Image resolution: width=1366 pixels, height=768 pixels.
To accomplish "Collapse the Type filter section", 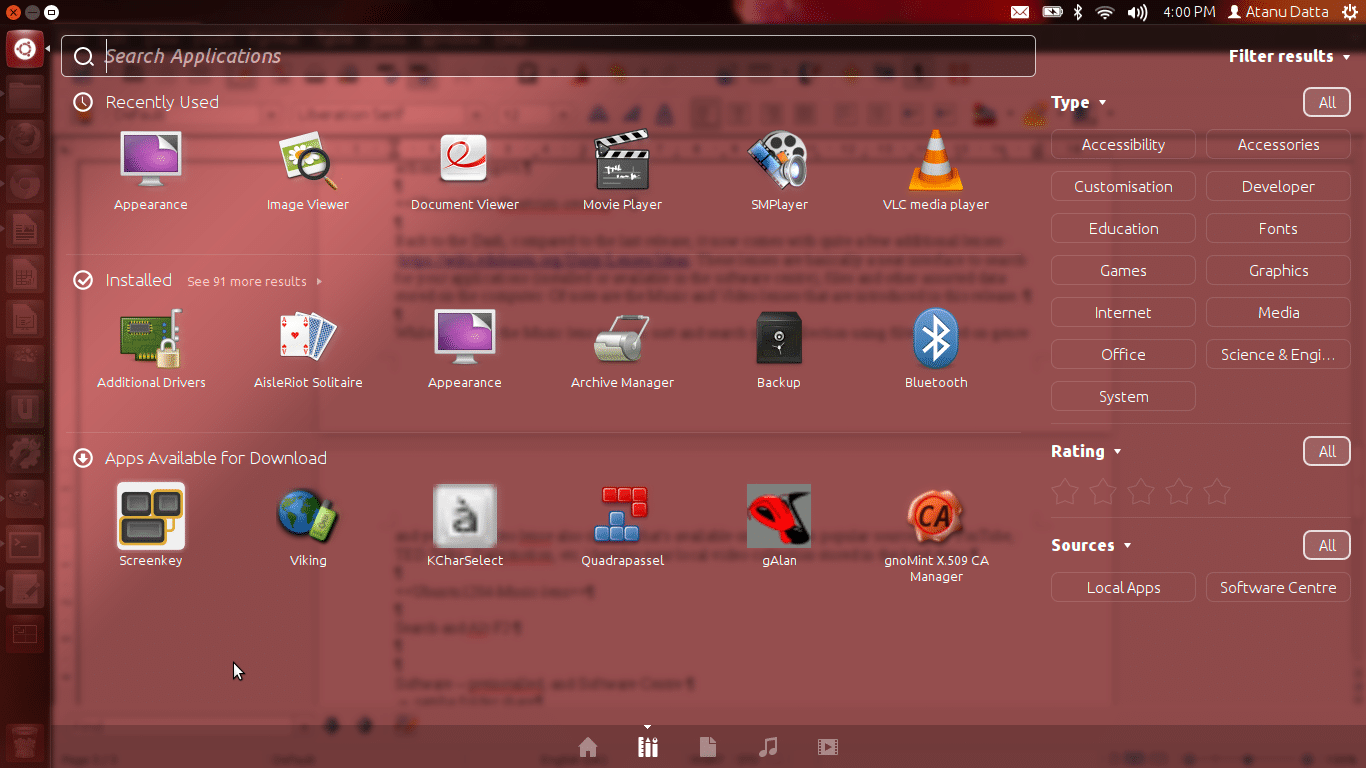I will click(x=1078, y=103).
